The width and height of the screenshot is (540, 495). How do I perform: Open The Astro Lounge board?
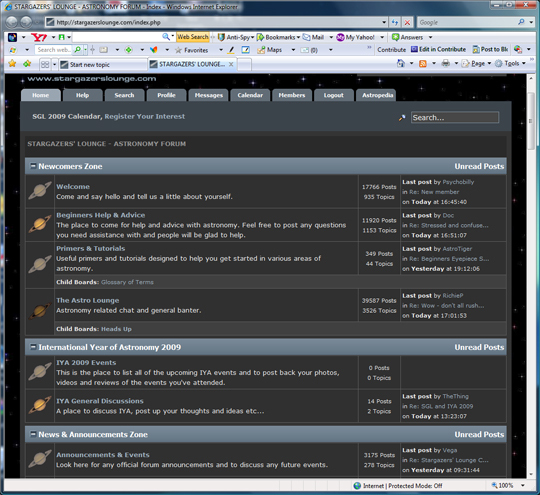click(87, 300)
